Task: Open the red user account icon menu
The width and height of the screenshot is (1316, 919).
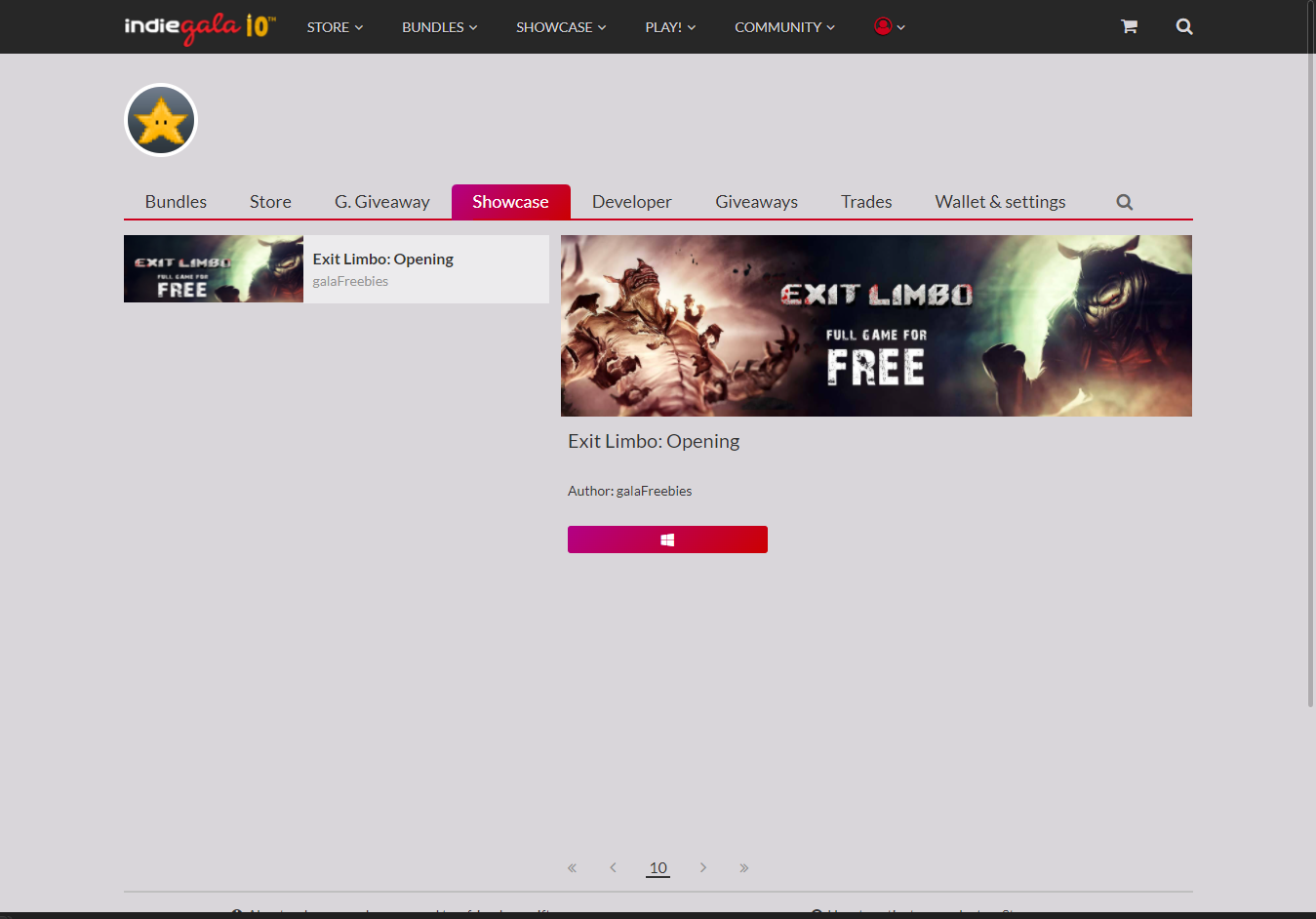Action: [x=890, y=26]
